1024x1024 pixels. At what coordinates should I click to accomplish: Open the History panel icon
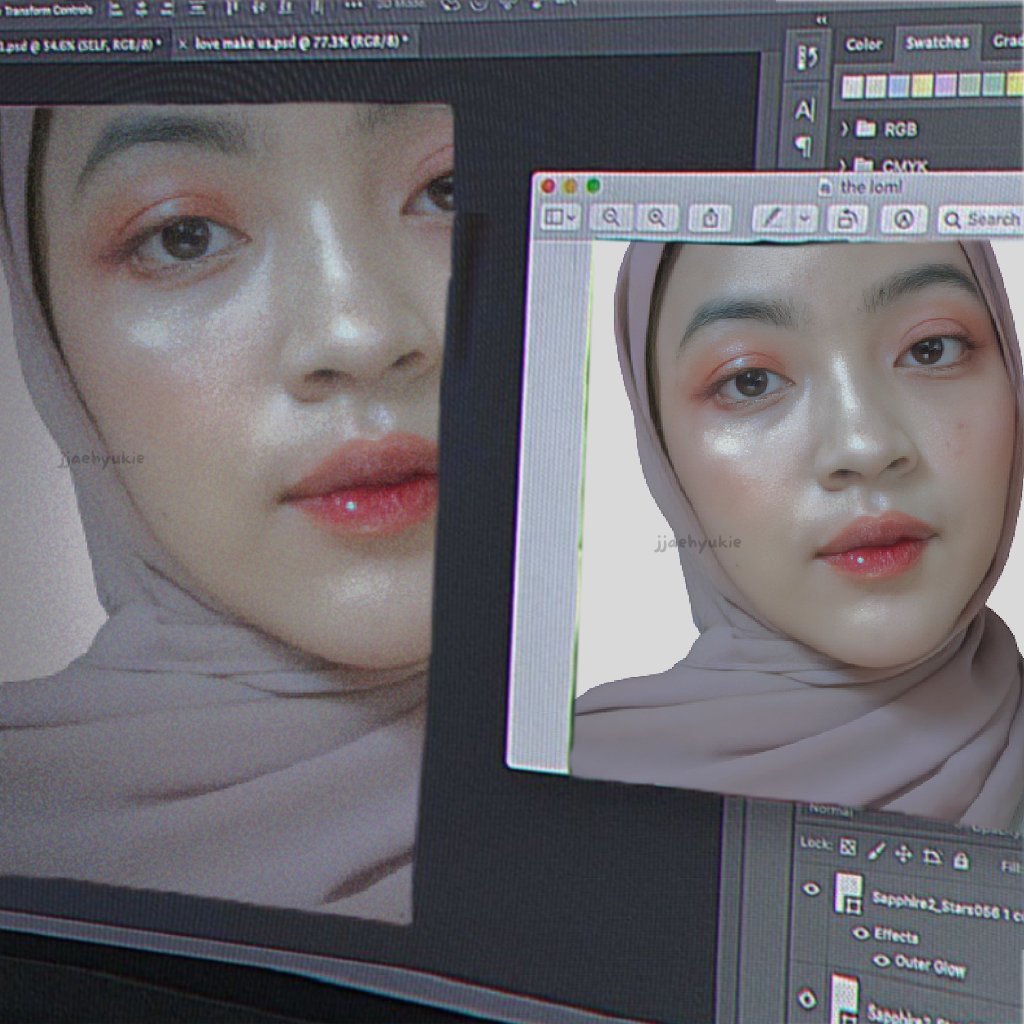tap(807, 57)
